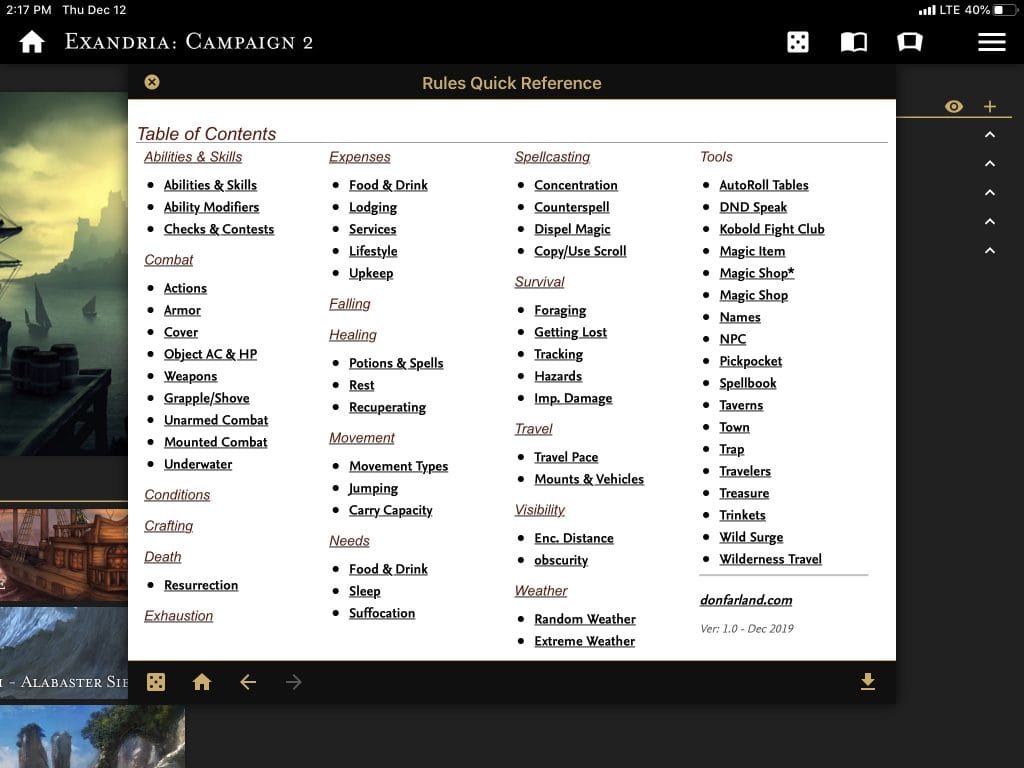The width and height of the screenshot is (1024, 768).
Task: Collapse the fifth chevron in right panel
Action: (x=990, y=250)
